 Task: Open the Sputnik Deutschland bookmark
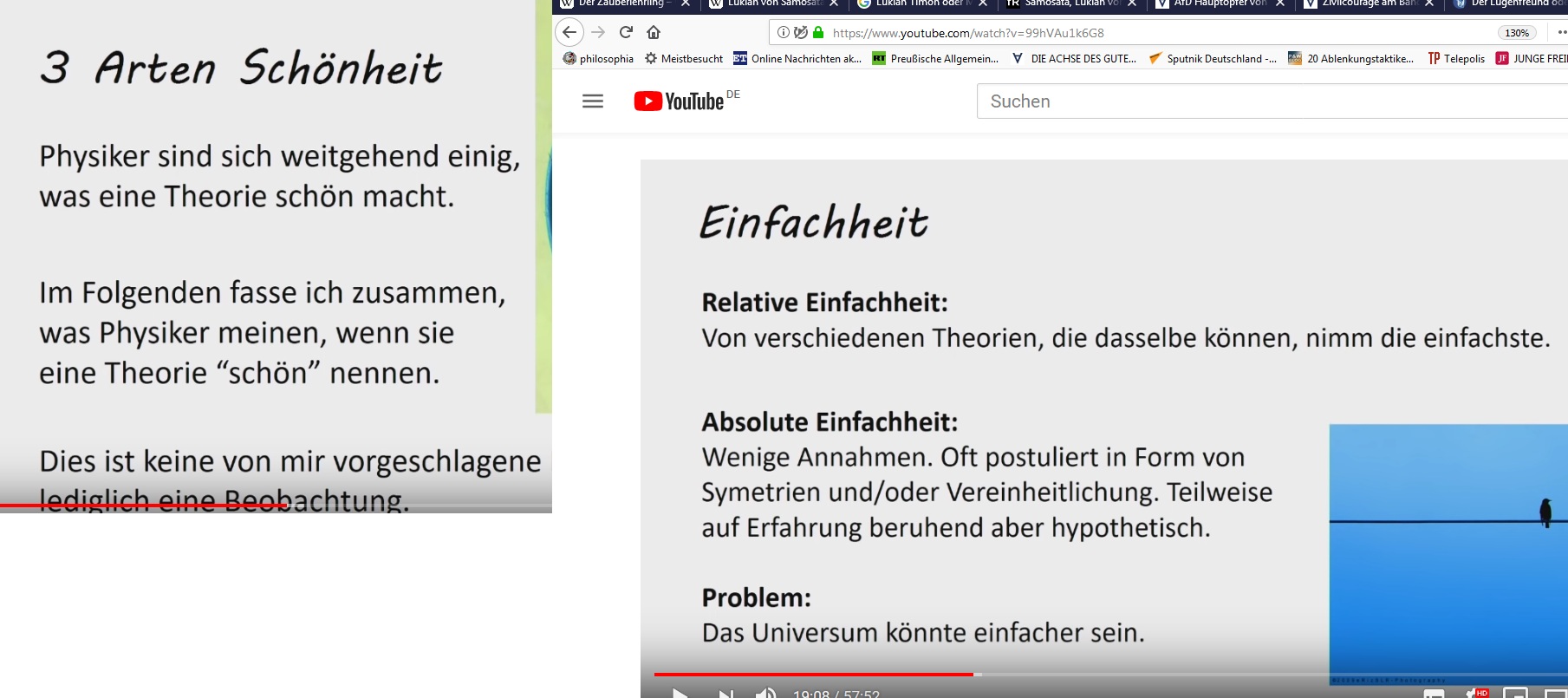(1213, 58)
